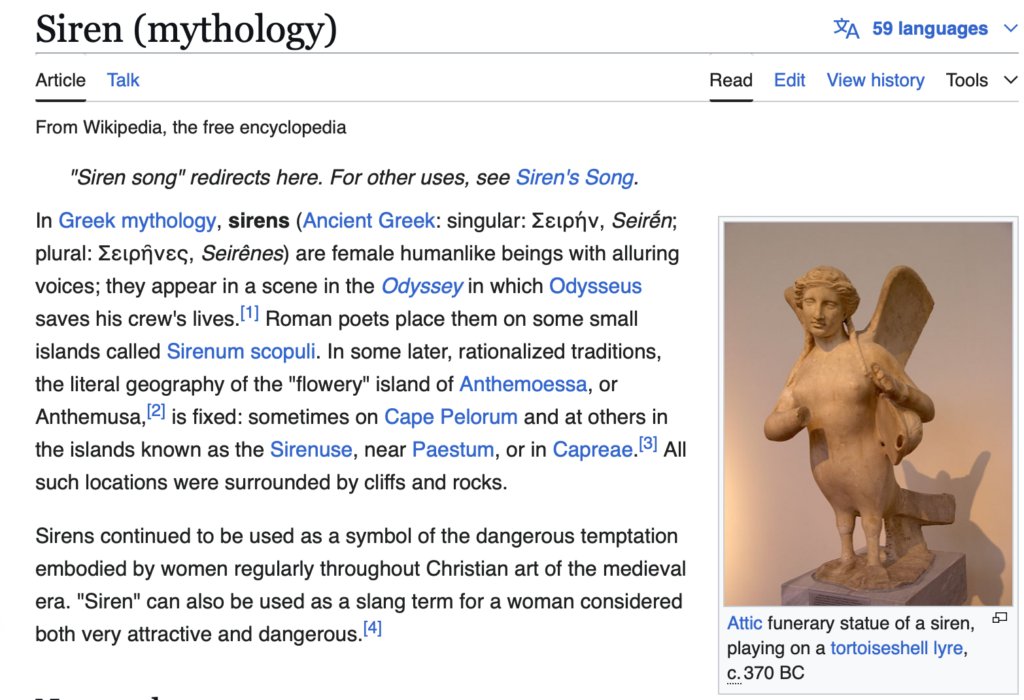Click the Cape Pelorum link

(x=451, y=417)
